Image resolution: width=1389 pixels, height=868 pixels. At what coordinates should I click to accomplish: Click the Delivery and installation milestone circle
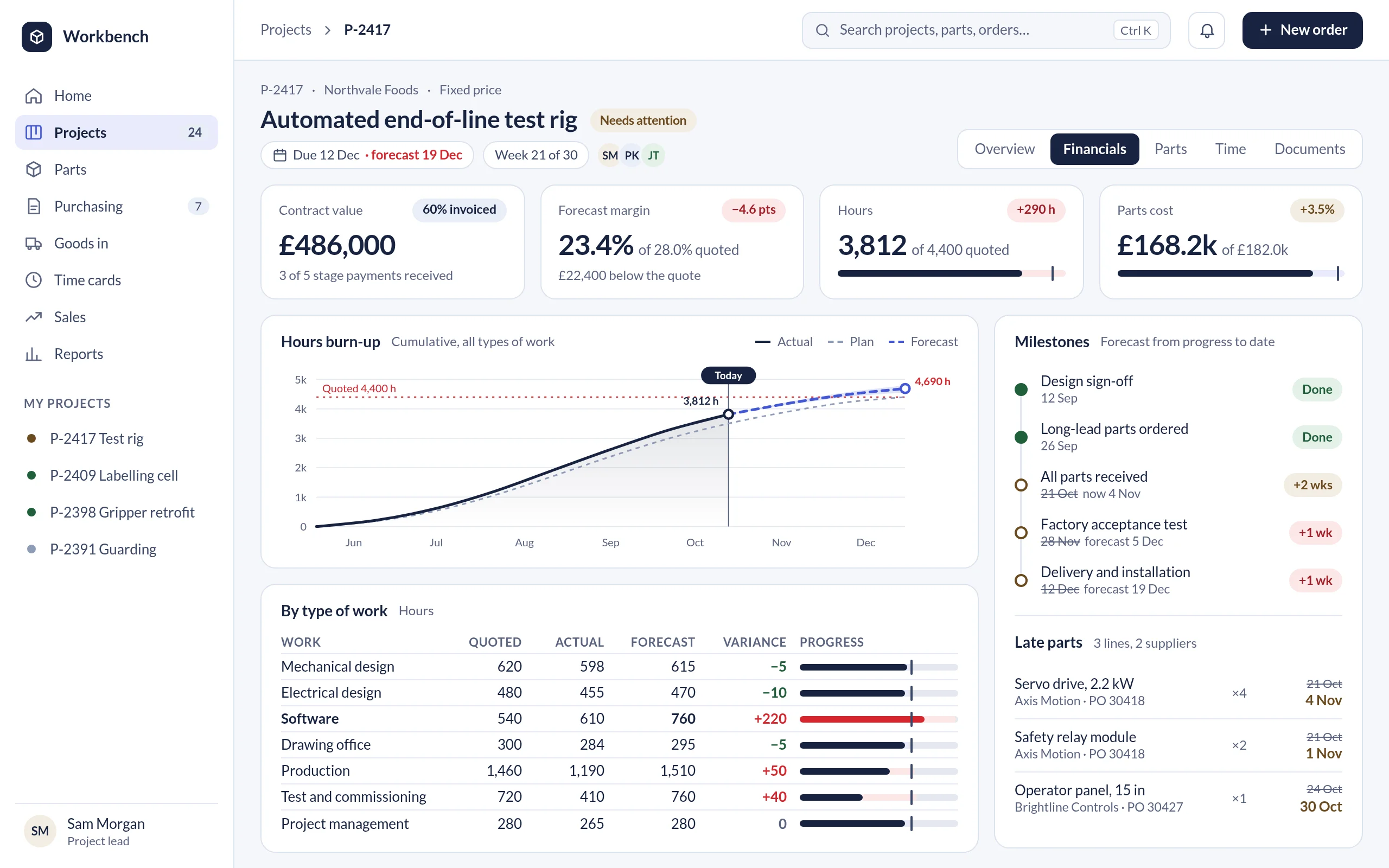pyautogui.click(x=1021, y=580)
